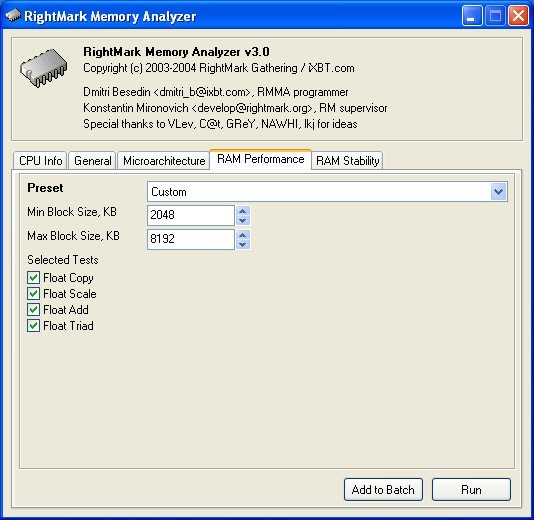Click the 'RightMark Memory Analyzer v3.0' heading
This screenshot has width=534, height=520.
(x=176, y=52)
